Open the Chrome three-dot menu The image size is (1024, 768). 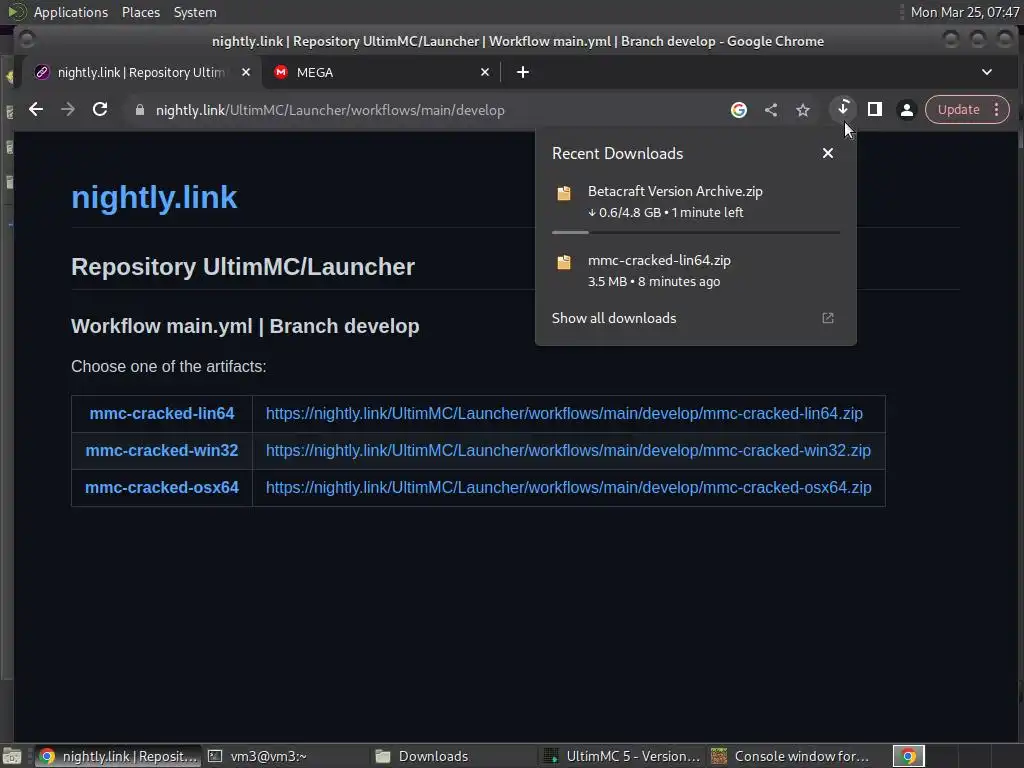[x=997, y=110]
